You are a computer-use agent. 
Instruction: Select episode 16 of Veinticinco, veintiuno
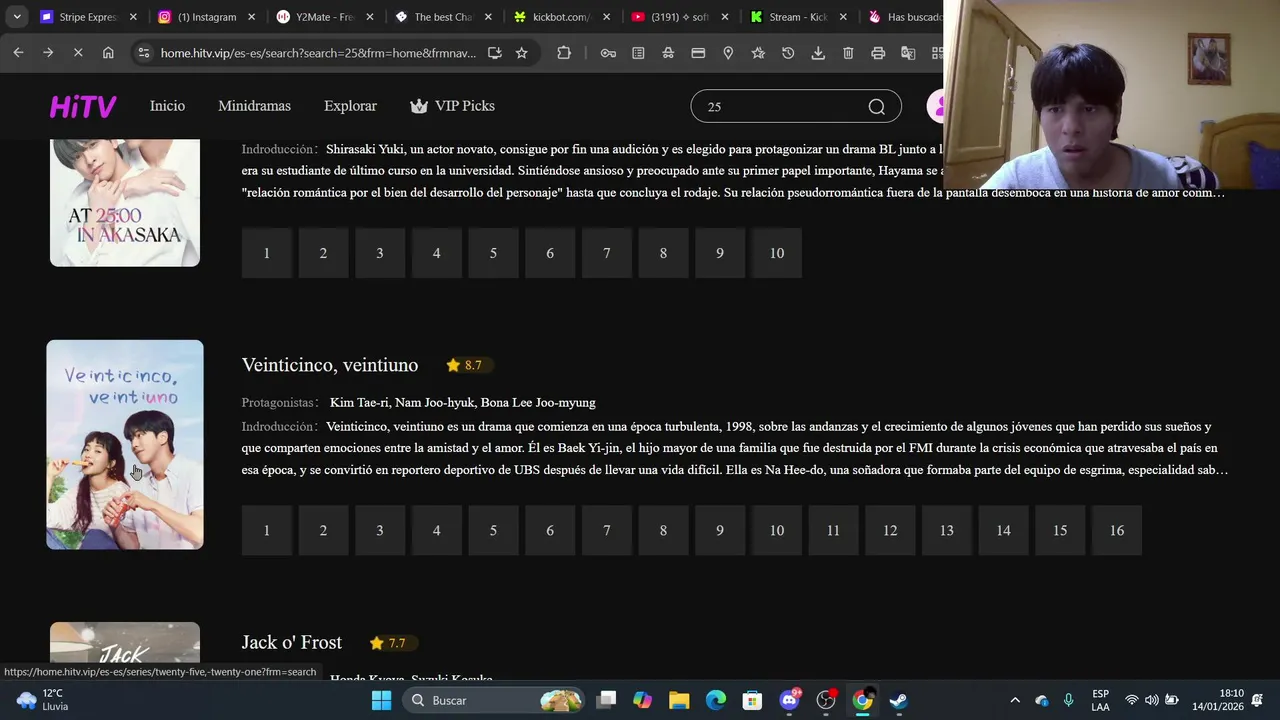point(1117,530)
